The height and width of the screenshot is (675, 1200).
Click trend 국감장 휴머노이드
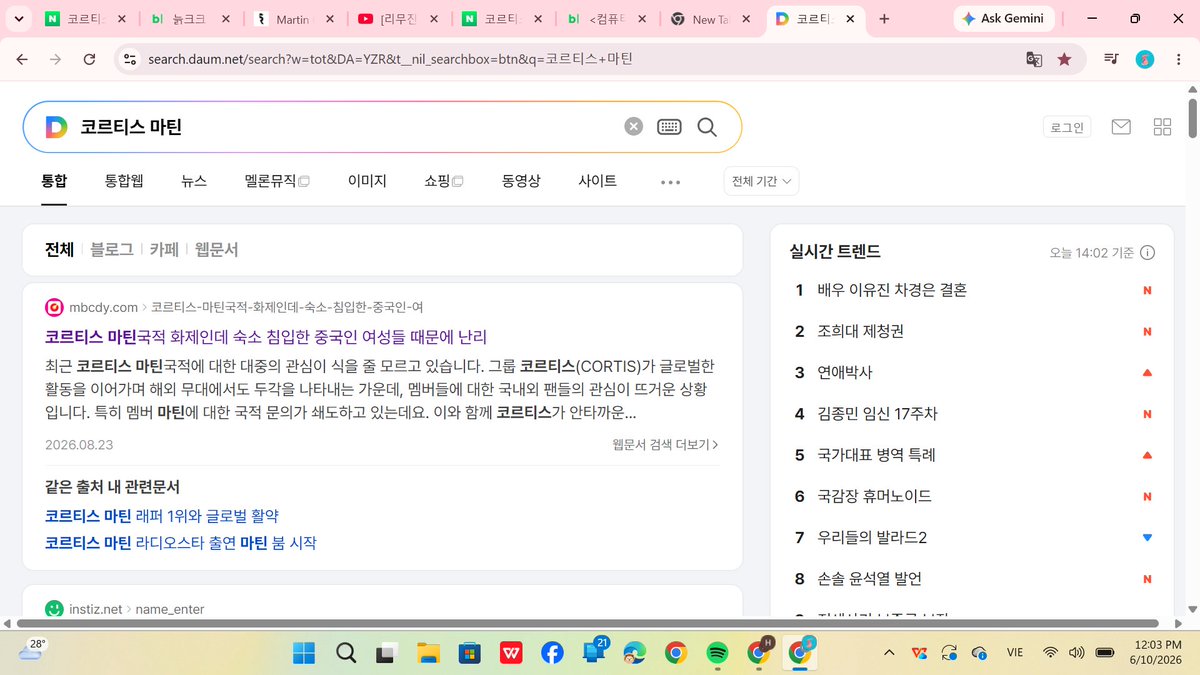point(874,496)
